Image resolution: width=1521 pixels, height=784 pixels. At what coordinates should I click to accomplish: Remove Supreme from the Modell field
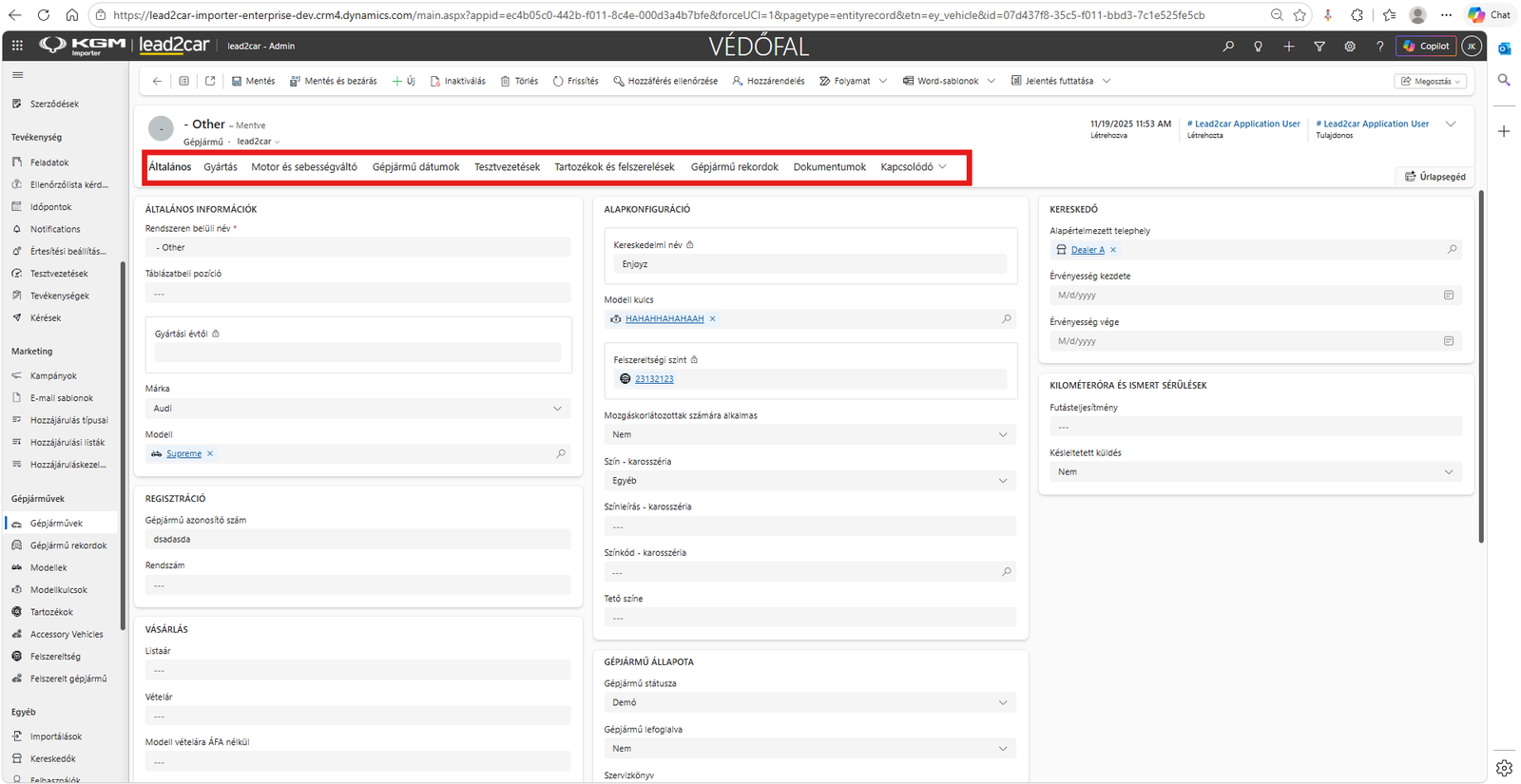[x=210, y=454]
